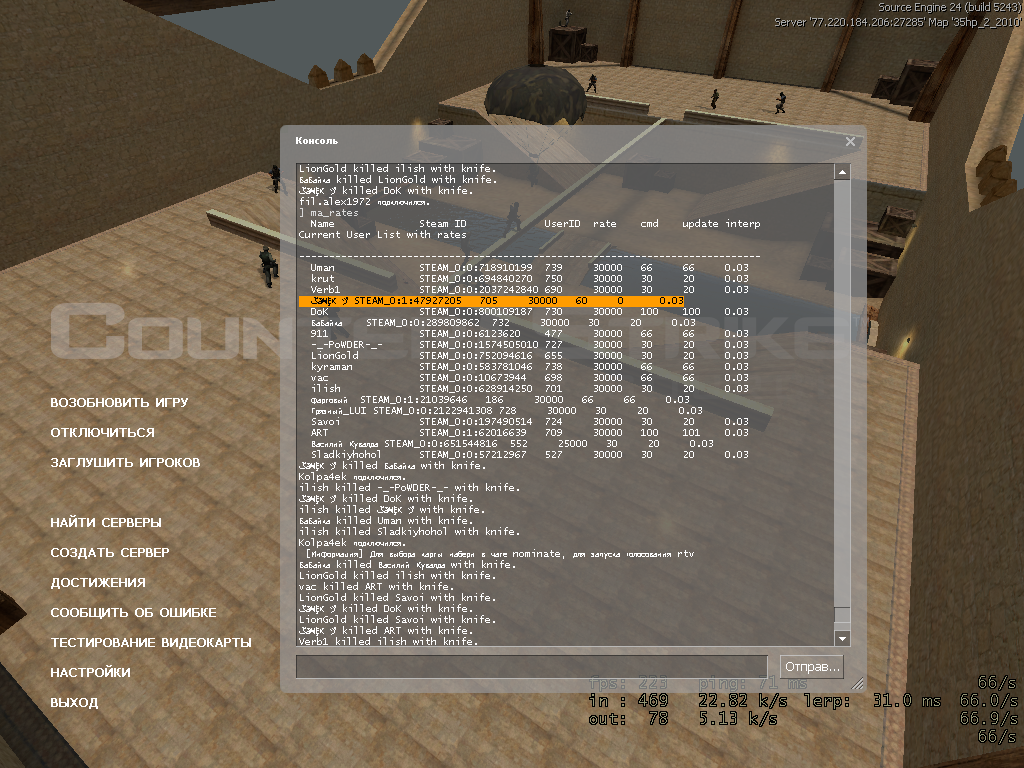Screen dimensions: 1024x768
Task: Click the Отправ... submit button
Action: coord(812,667)
